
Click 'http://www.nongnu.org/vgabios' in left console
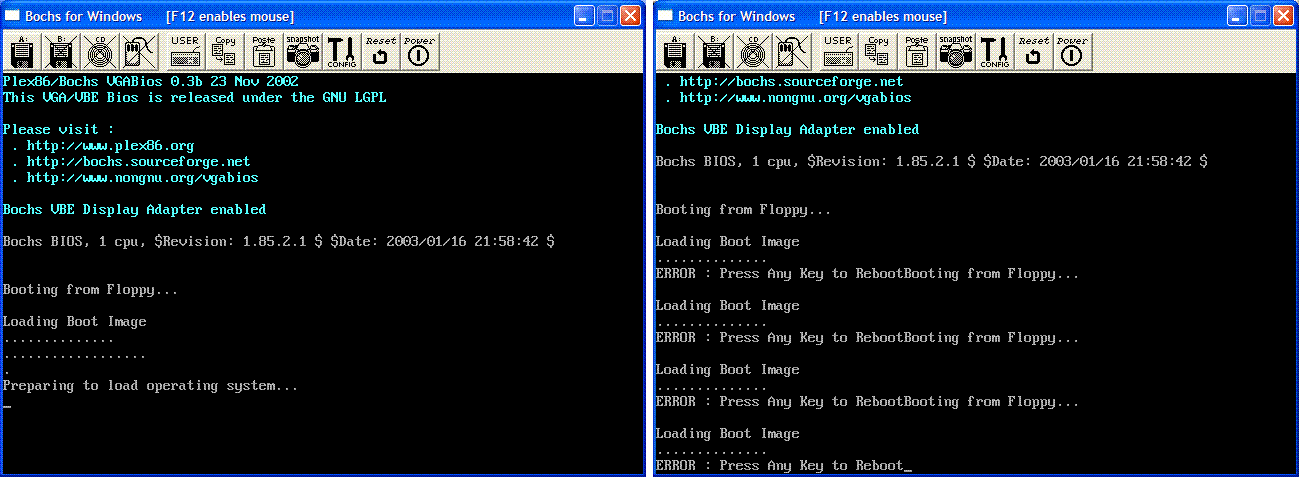pyautogui.click(x=142, y=178)
